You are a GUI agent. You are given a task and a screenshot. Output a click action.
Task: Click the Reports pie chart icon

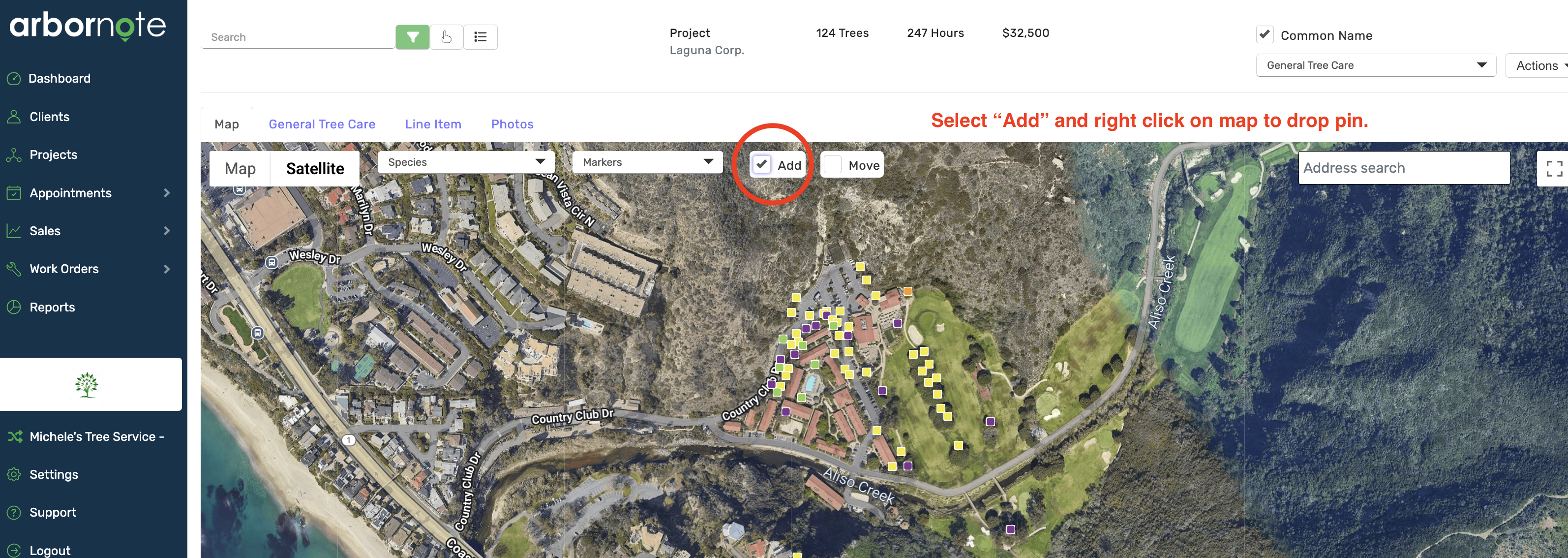[13, 307]
